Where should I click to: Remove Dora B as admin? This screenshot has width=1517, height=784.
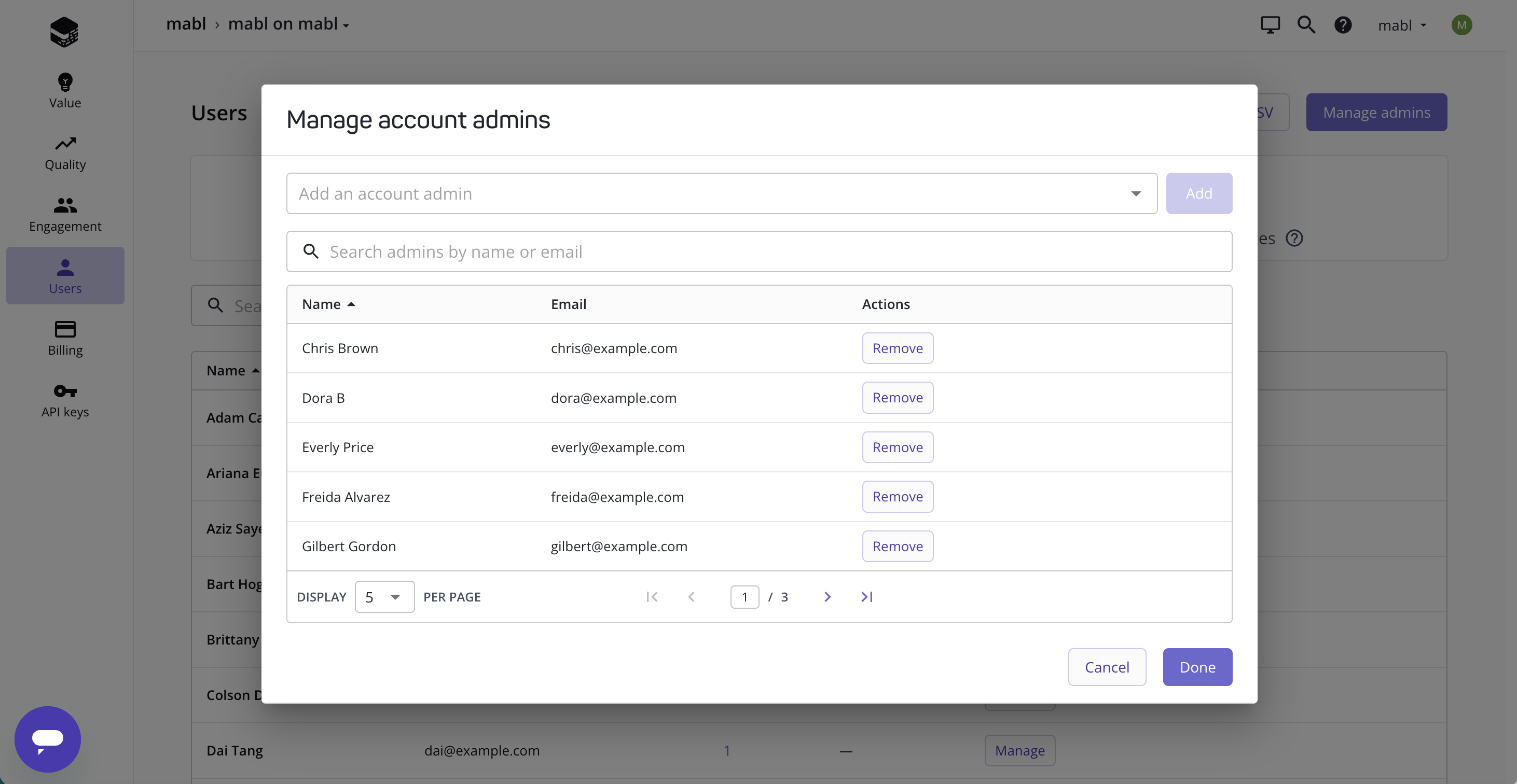[898, 398]
